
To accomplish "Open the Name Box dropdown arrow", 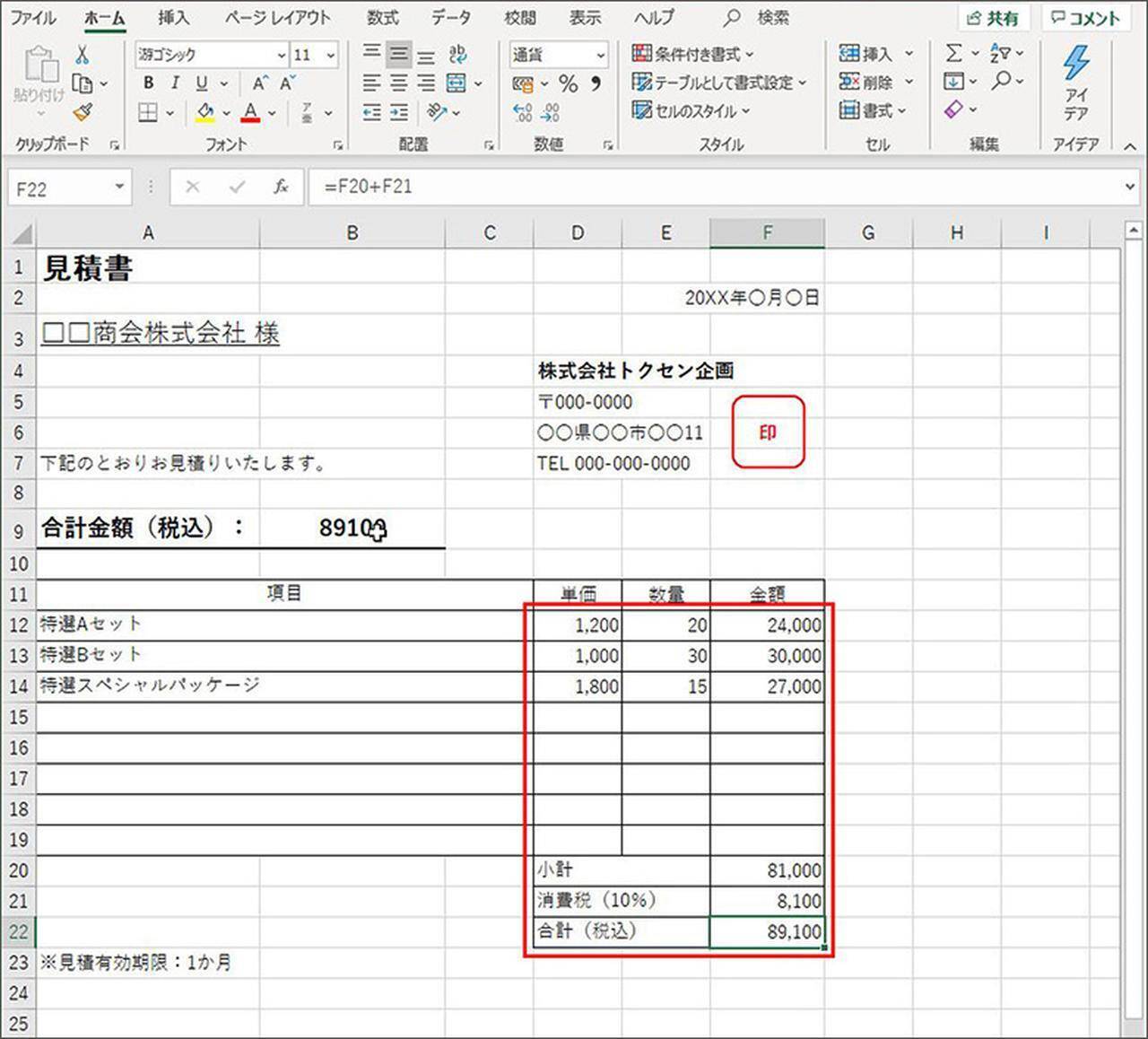I will pyautogui.click(x=118, y=187).
